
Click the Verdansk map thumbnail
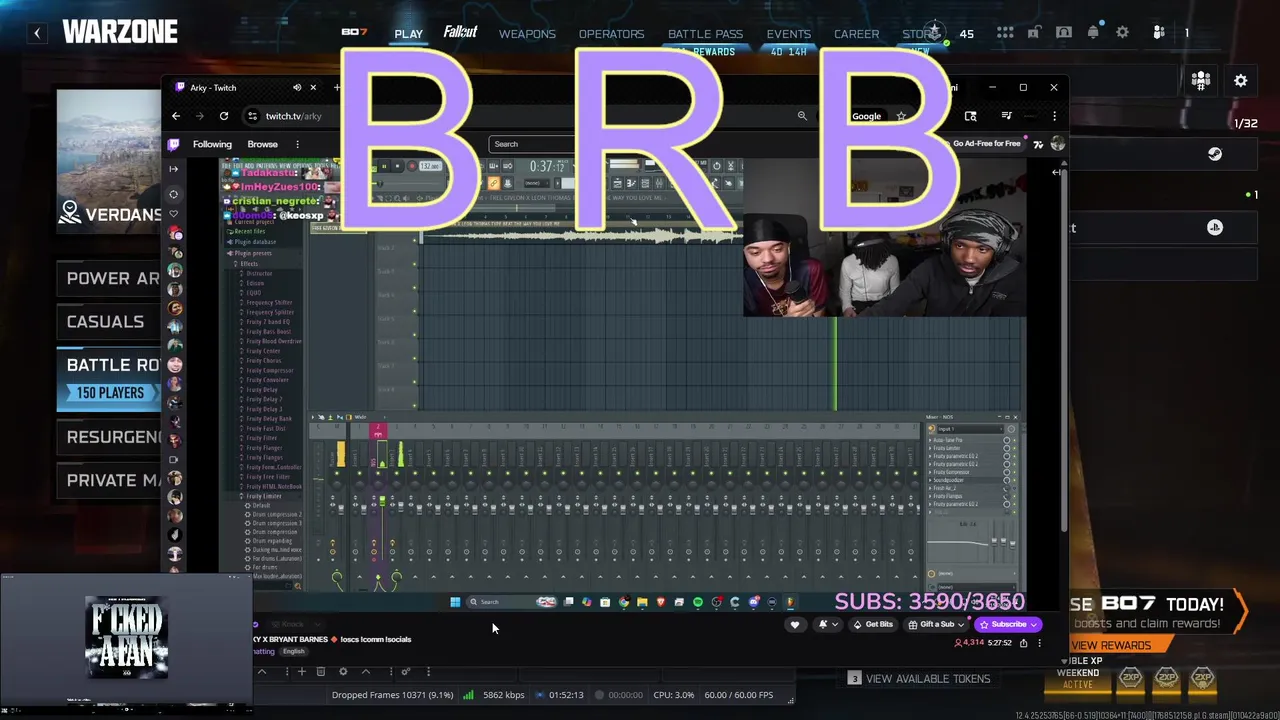[109, 162]
